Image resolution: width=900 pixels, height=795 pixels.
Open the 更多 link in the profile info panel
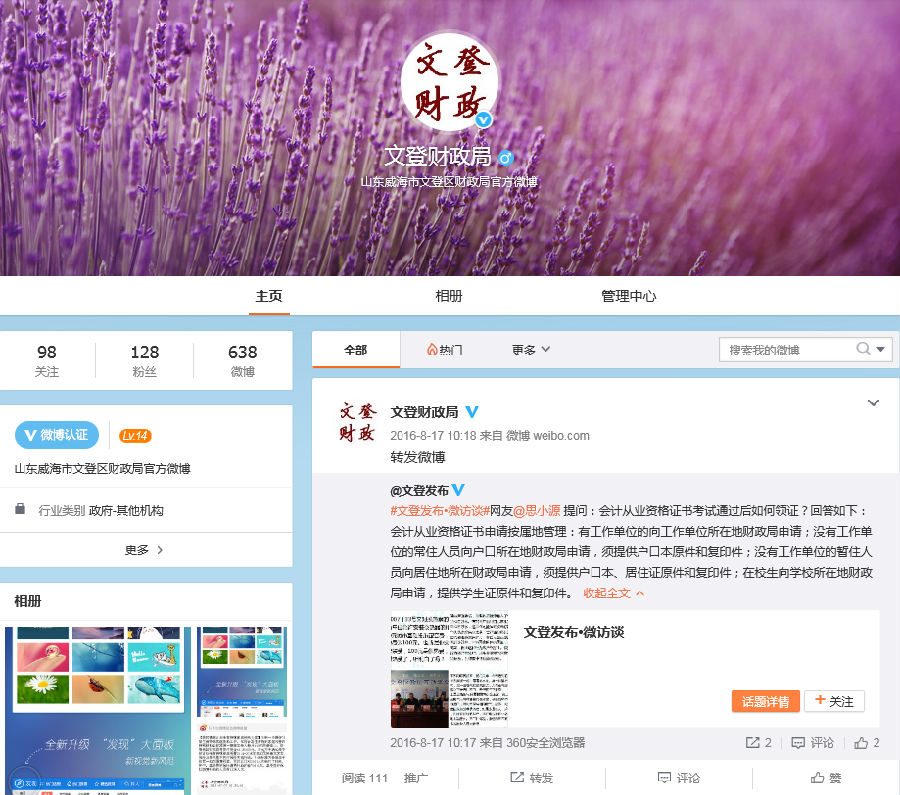(x=138, y=549)
